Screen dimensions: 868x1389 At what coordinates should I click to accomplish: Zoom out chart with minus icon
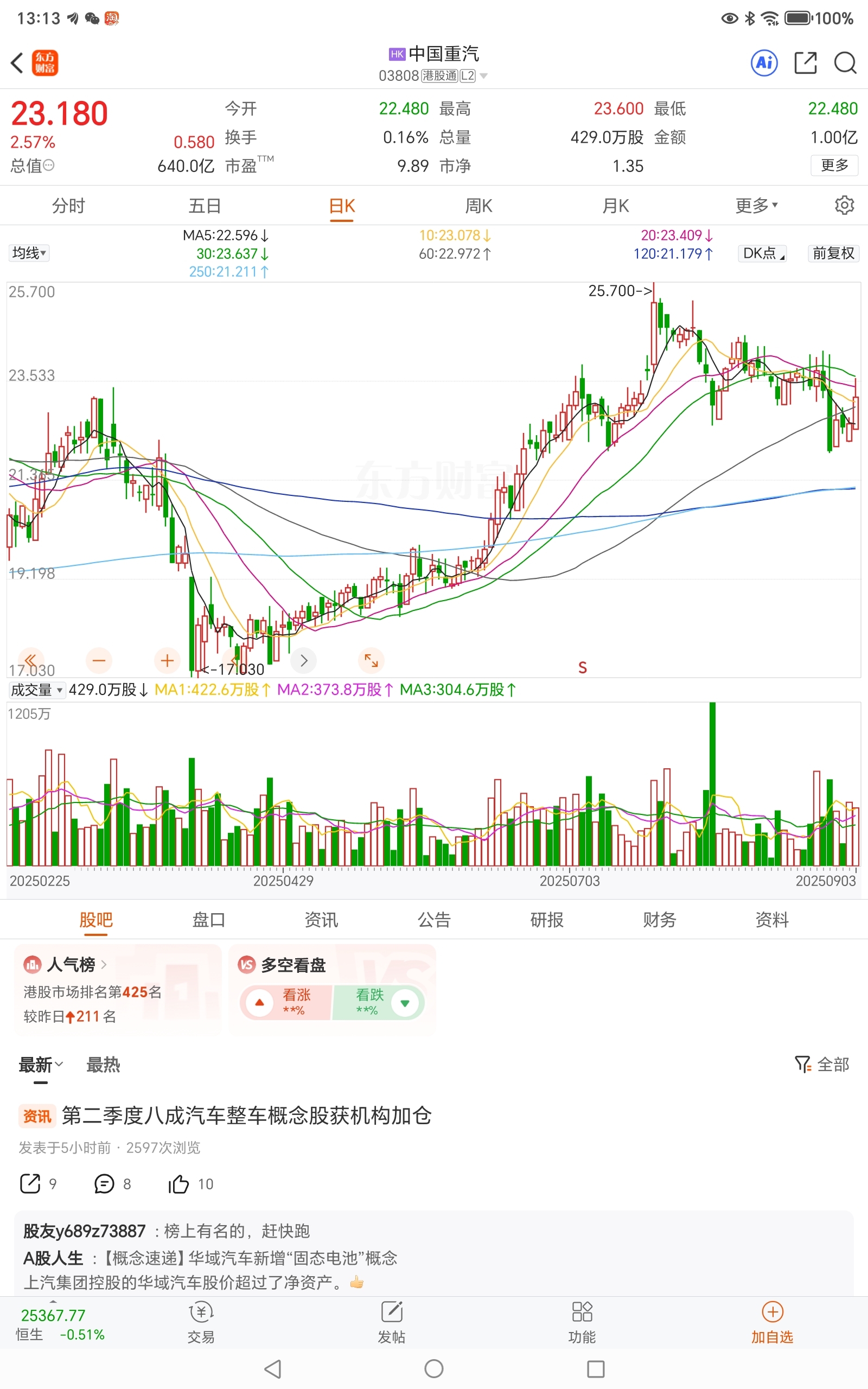click(x=99, y=661)
